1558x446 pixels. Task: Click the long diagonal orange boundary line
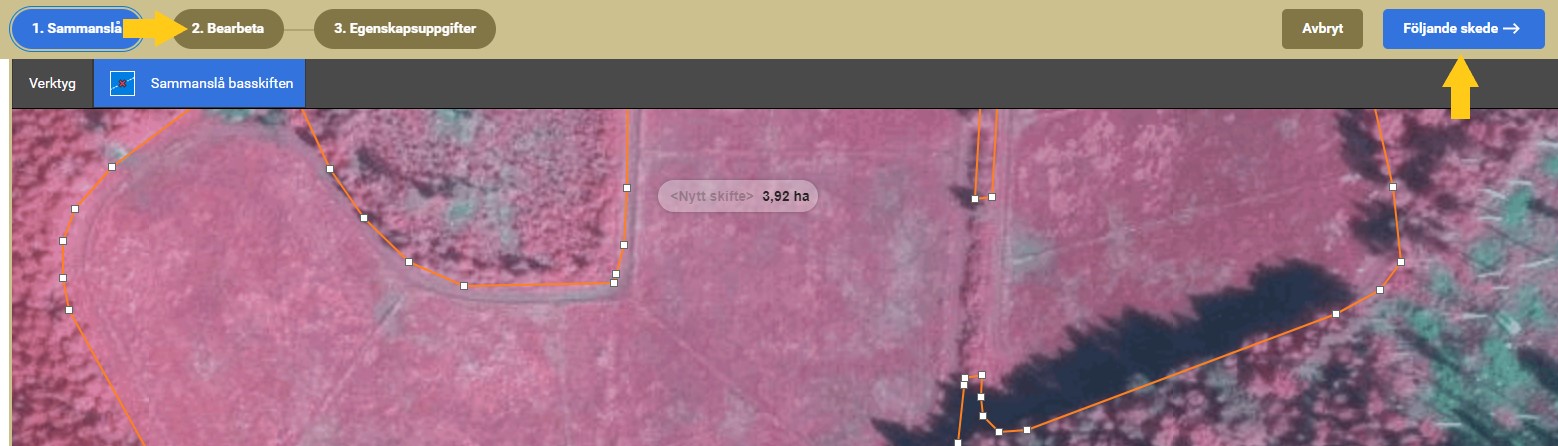coord(1180,372)
